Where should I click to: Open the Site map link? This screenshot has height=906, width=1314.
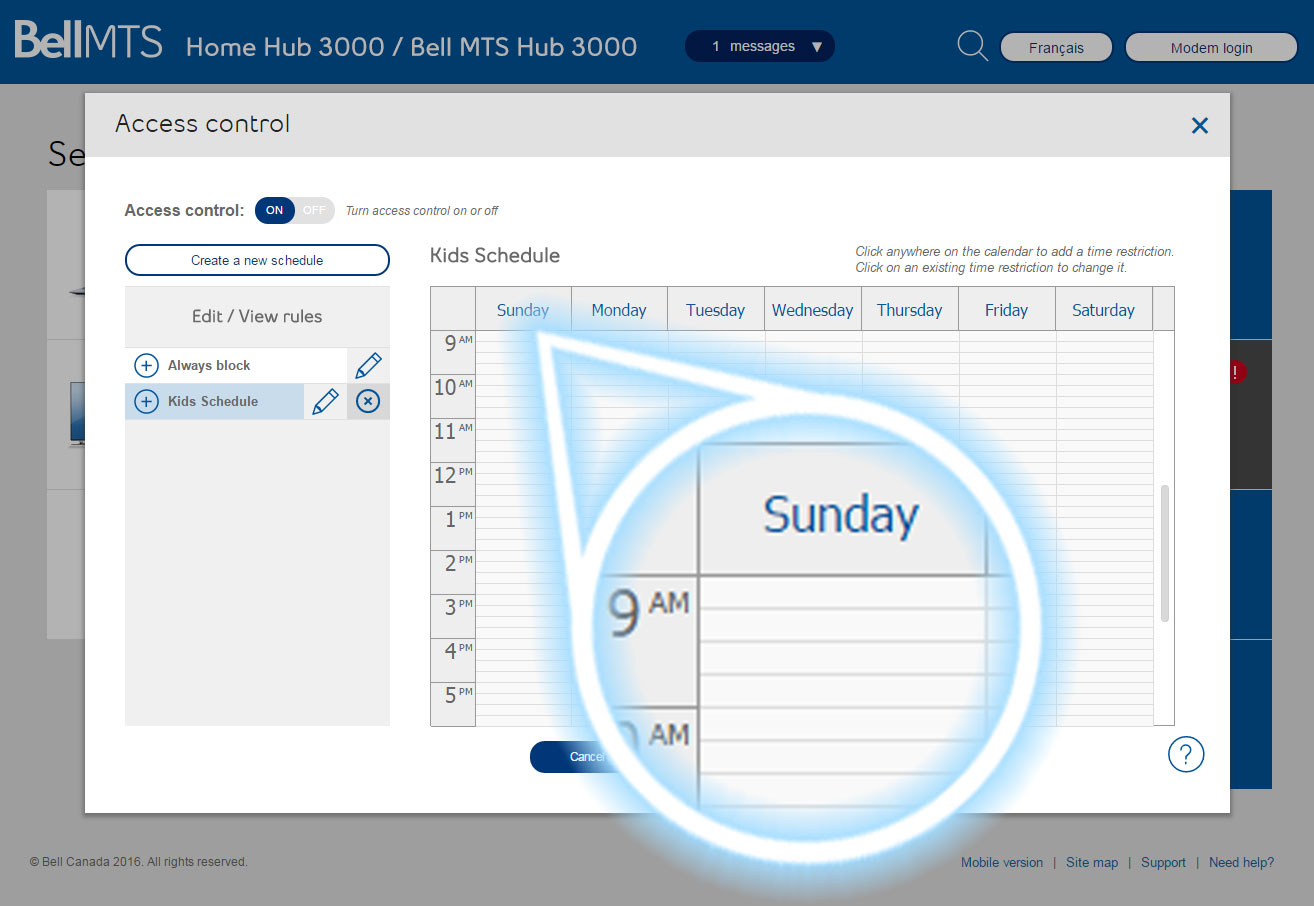point(1092,863)
